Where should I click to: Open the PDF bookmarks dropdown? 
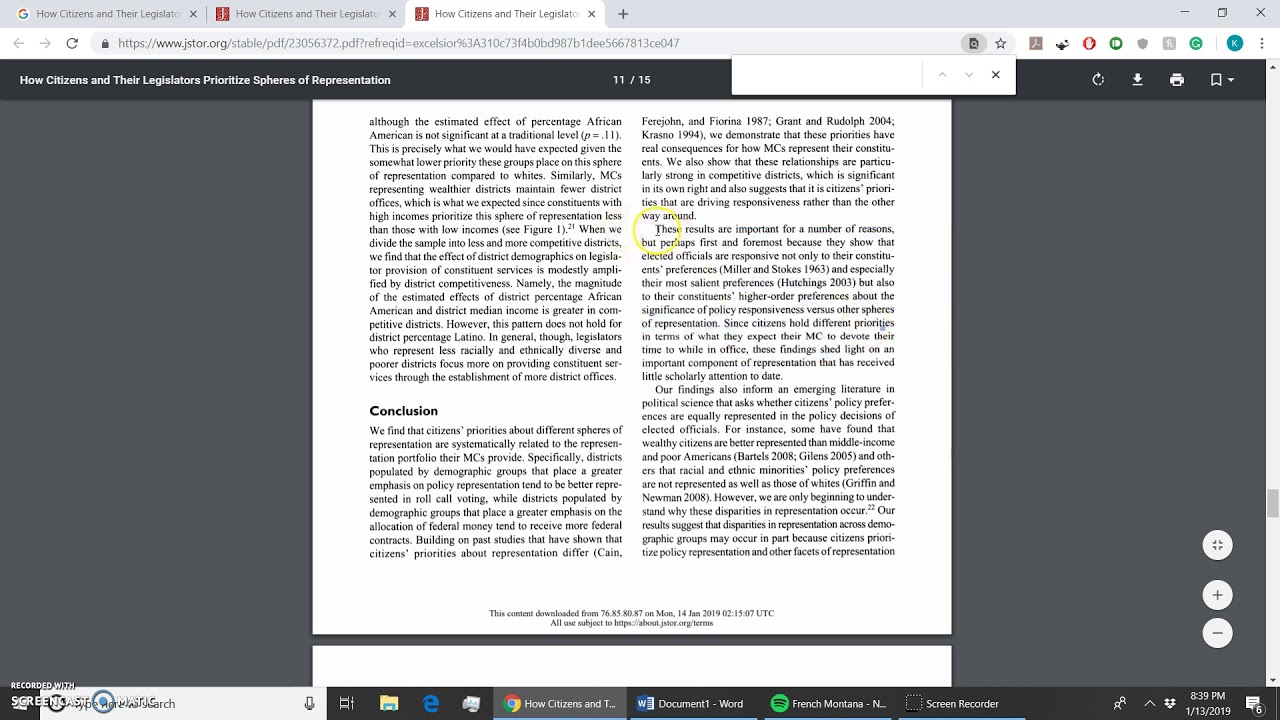coord(1222,80)
